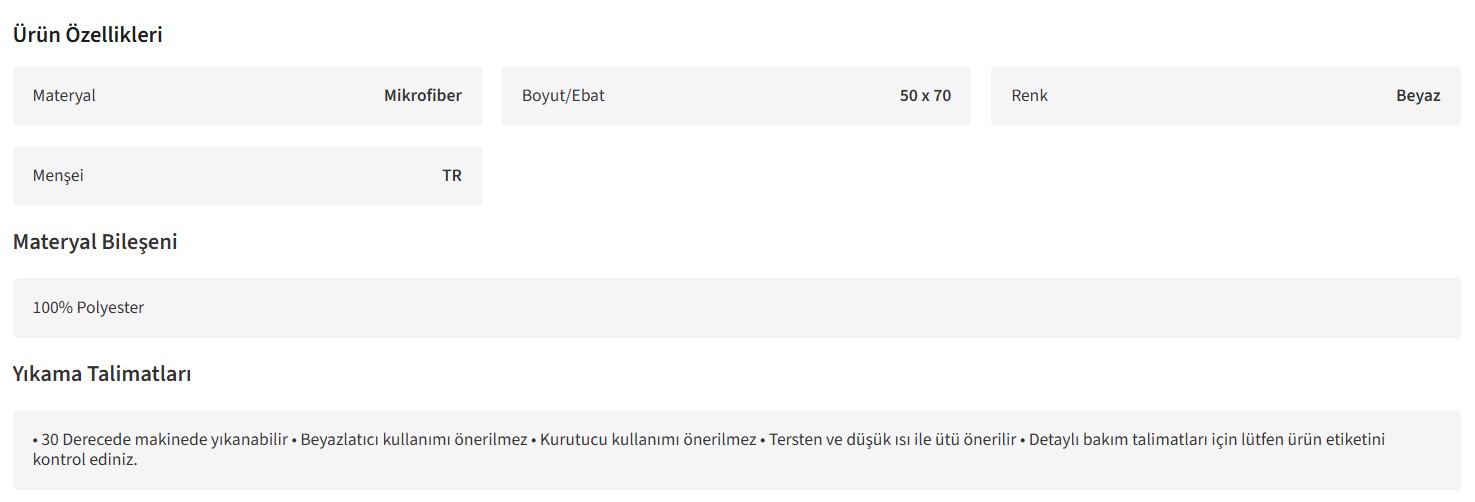Click the Kurutucu kullanımı önerilmez instruction
The height and width of the screenshot is (502, 1475).
click(647, 440)
